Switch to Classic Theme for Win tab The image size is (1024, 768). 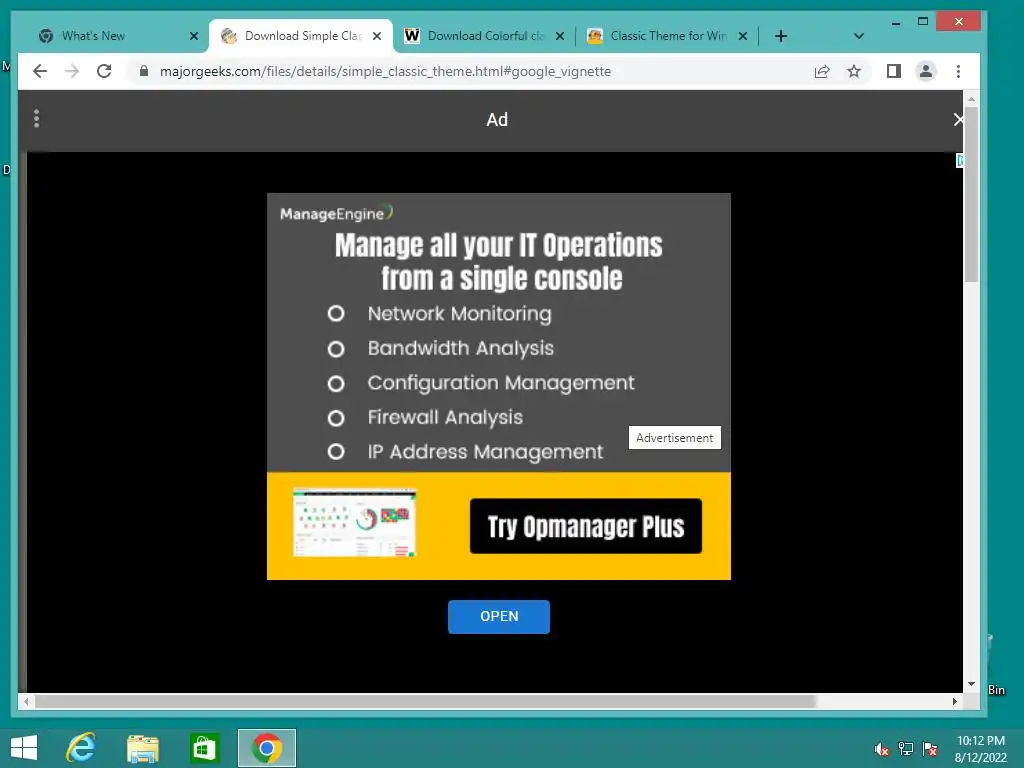click(667, 36)
